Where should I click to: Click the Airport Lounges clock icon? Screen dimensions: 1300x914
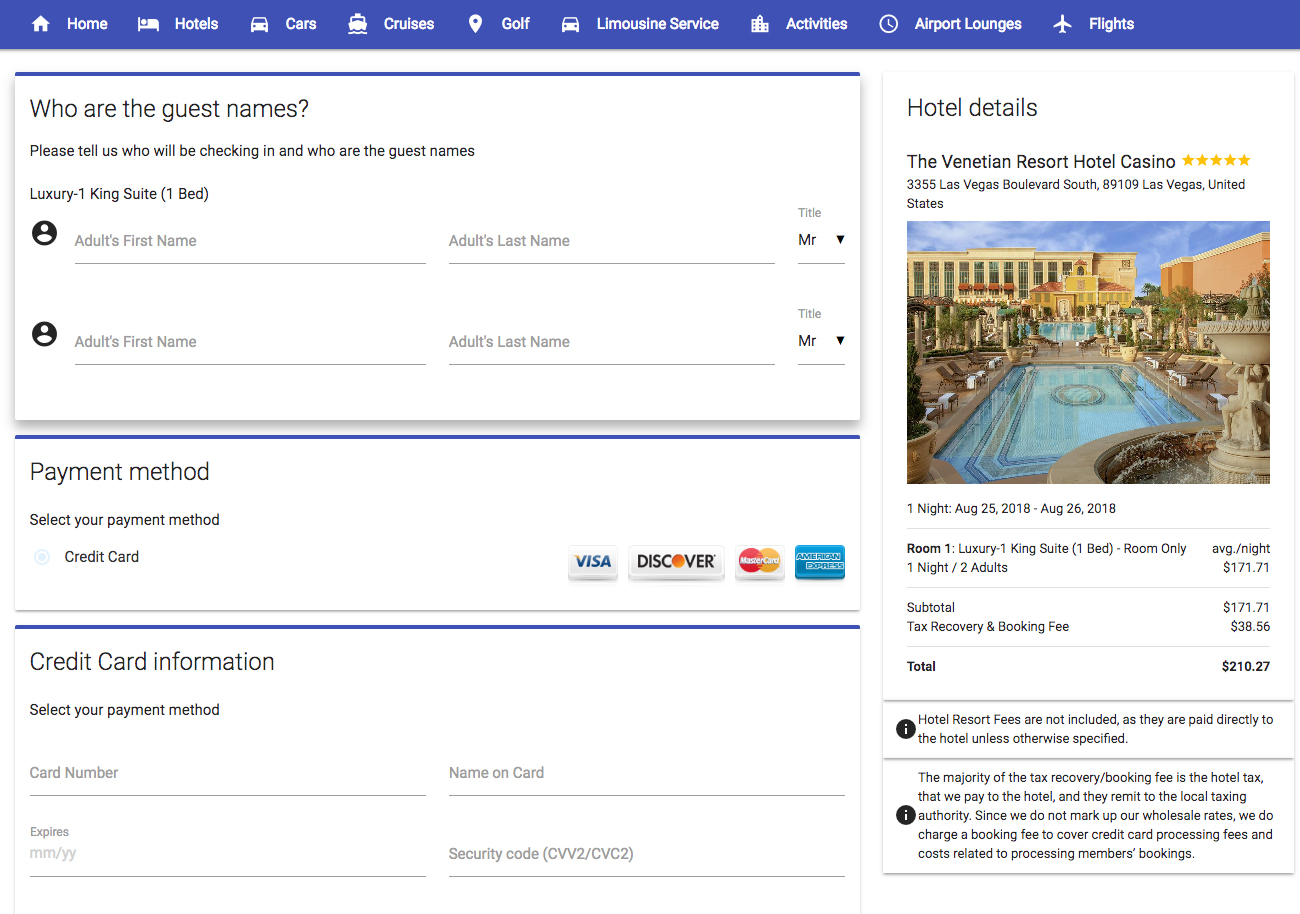[888, 24]
